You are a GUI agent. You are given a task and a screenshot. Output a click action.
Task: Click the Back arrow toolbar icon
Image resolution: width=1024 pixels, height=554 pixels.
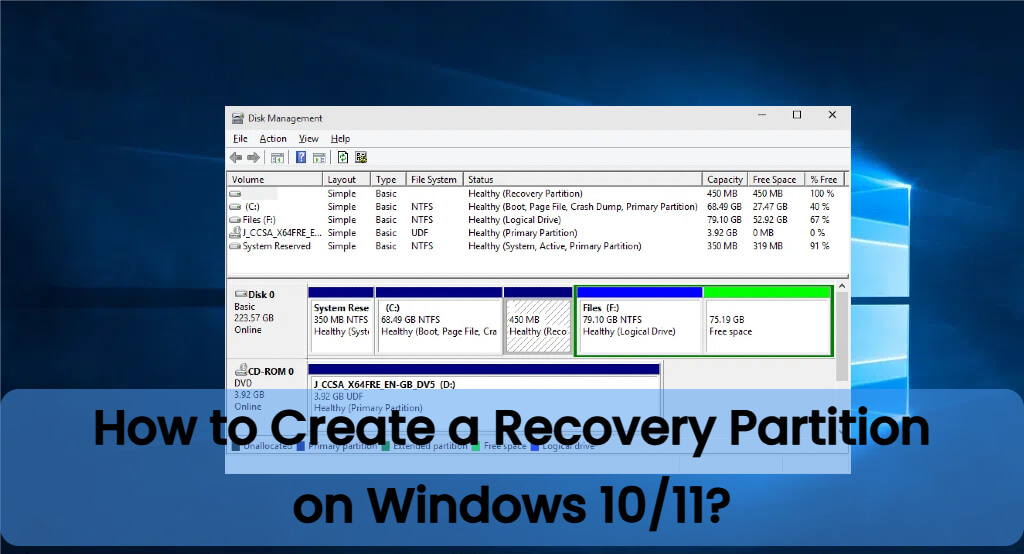click(236, 157)
